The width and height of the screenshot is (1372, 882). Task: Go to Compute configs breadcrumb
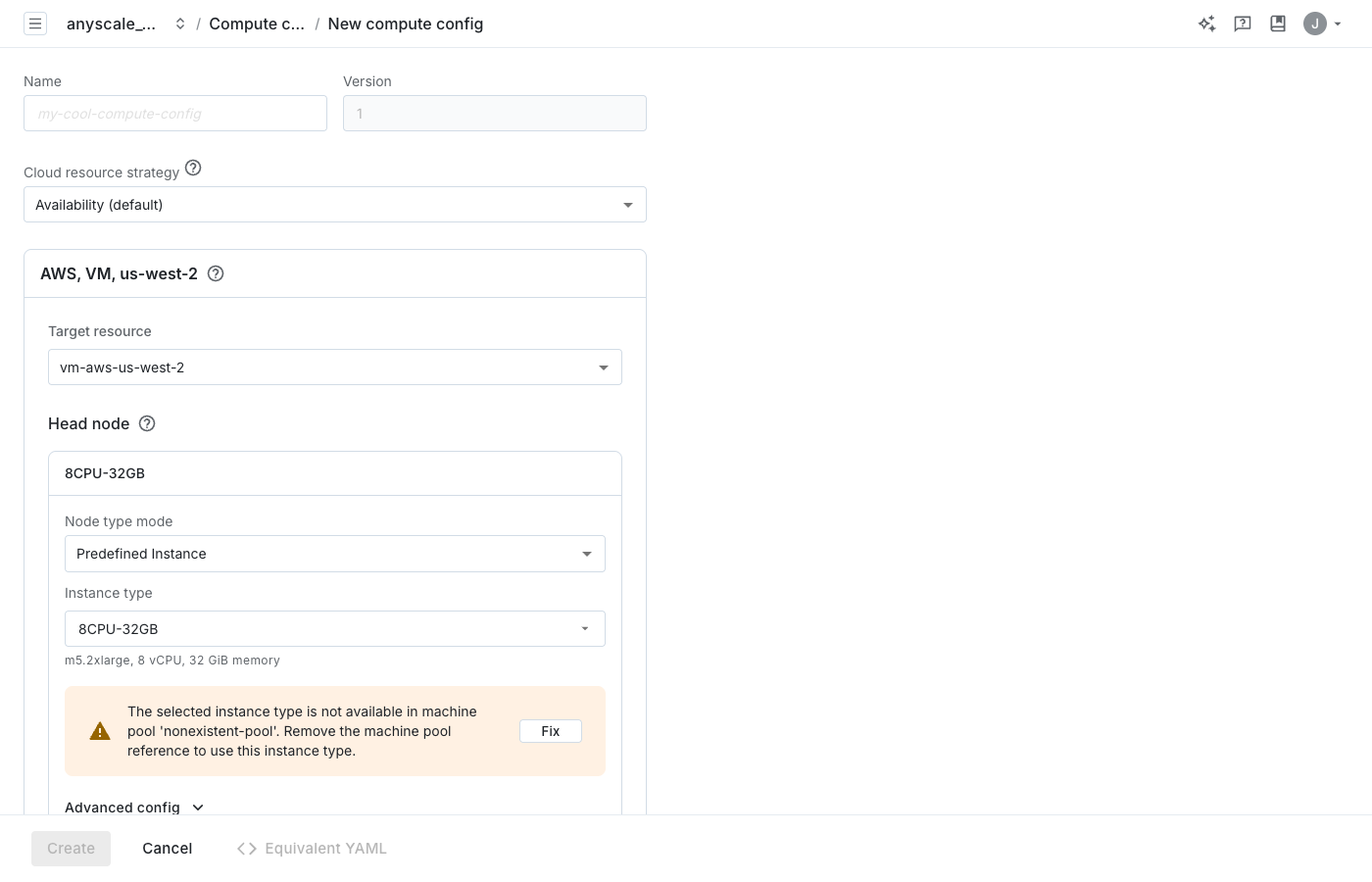(x=257, y=24)
